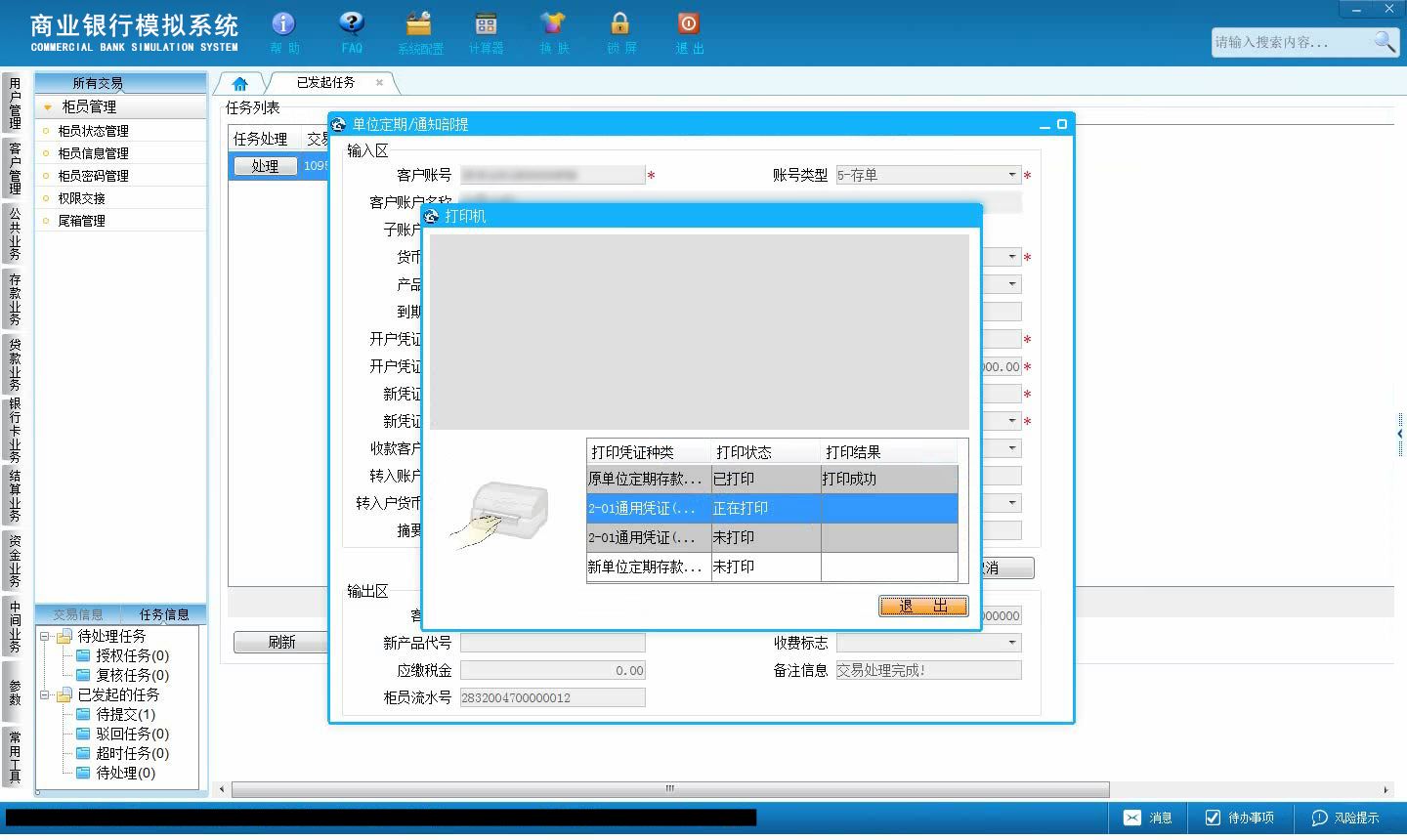Select 待提交(1) in the task tree
This screenshot has height=840, width=1407.
[125, 715]
